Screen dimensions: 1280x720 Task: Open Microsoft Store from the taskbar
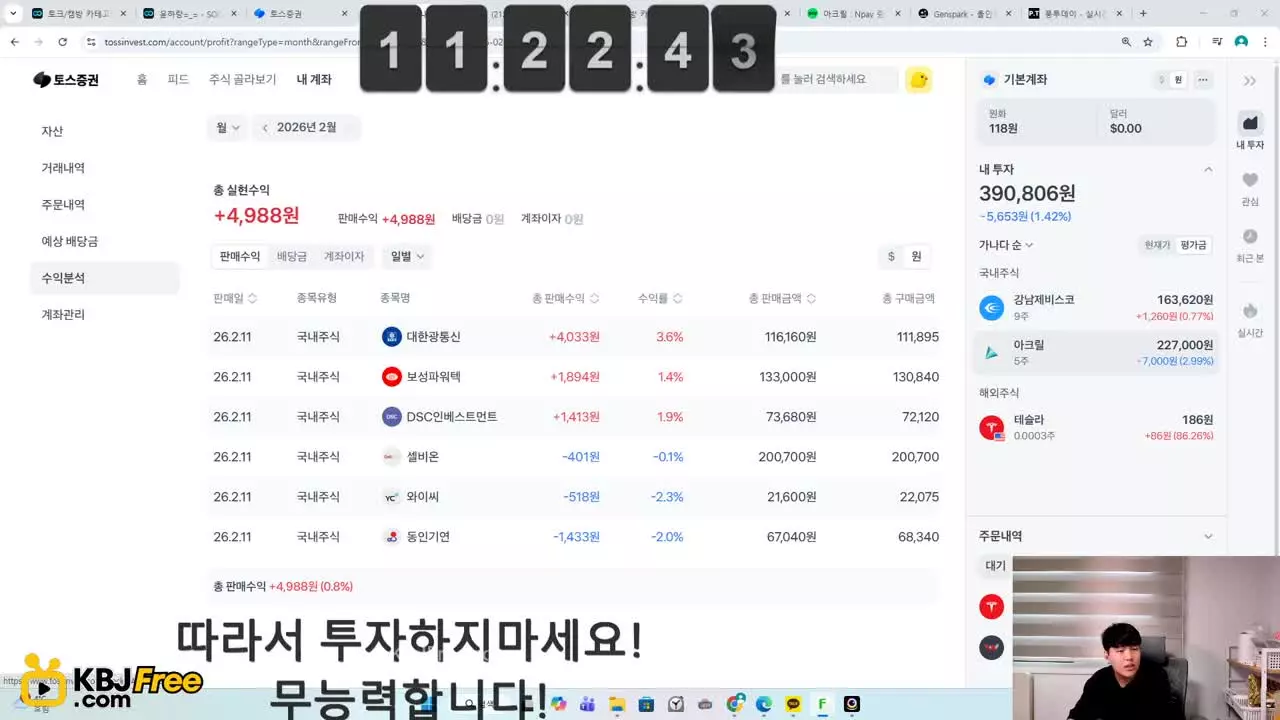[646, 704]
